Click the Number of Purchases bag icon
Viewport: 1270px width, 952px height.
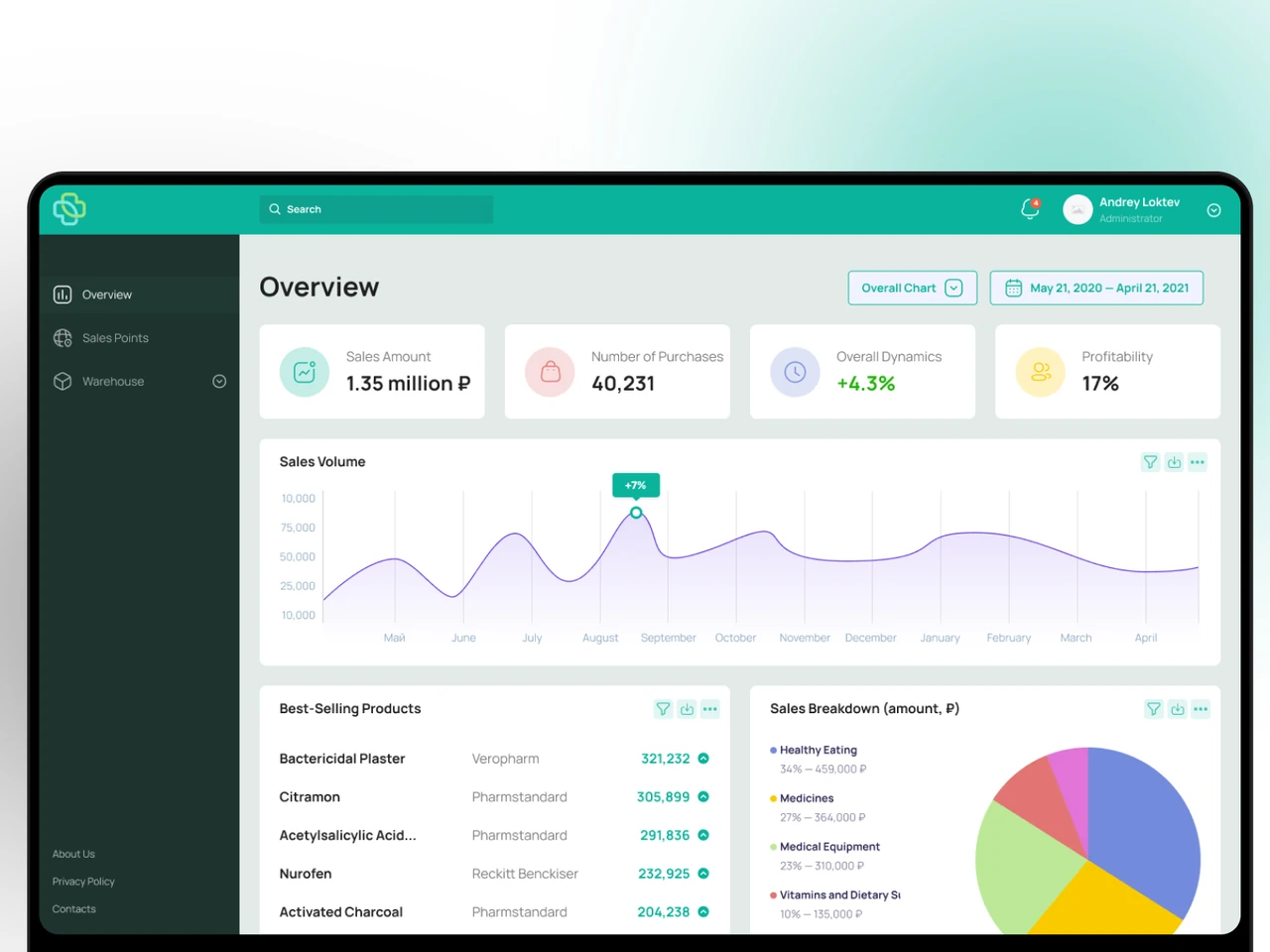click(550, 372)
